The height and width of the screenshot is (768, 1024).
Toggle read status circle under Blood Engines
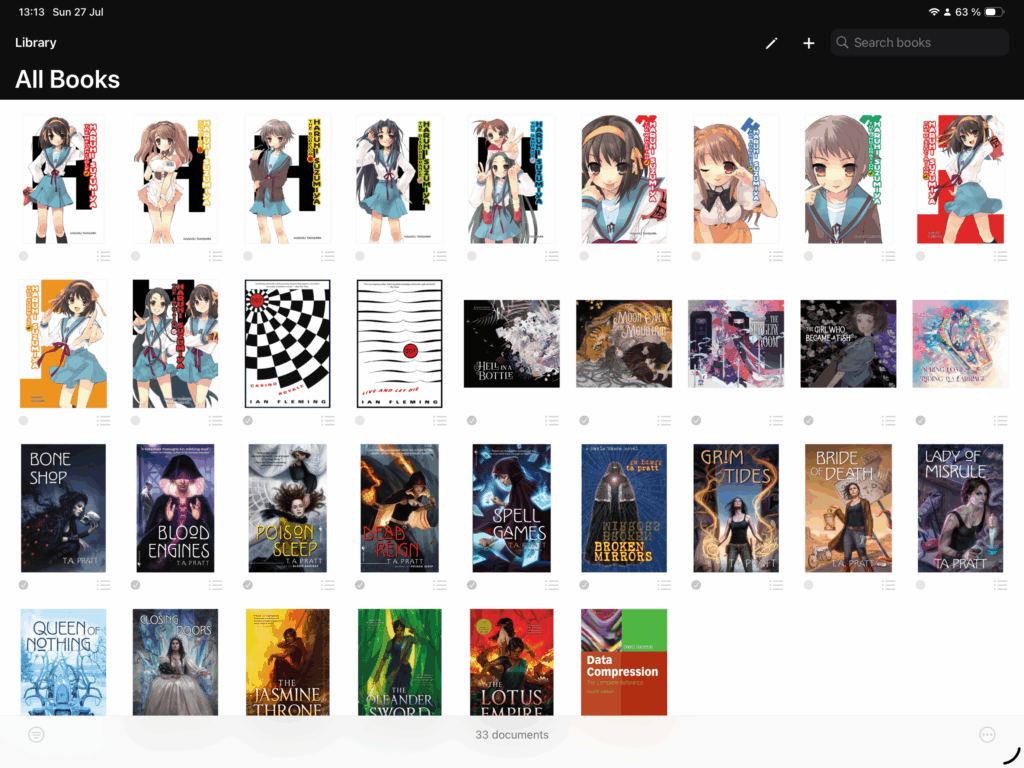pos(135,585)
